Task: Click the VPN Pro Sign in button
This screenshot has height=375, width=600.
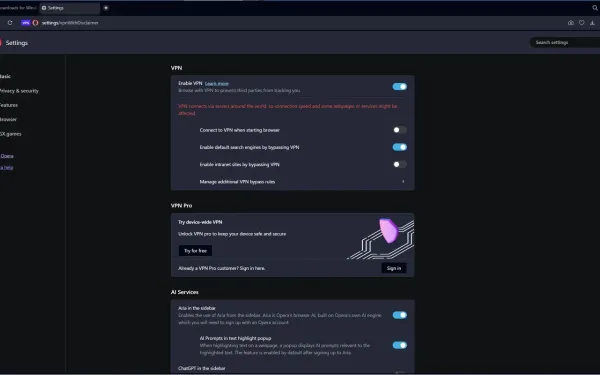Action: click(394, 268)
